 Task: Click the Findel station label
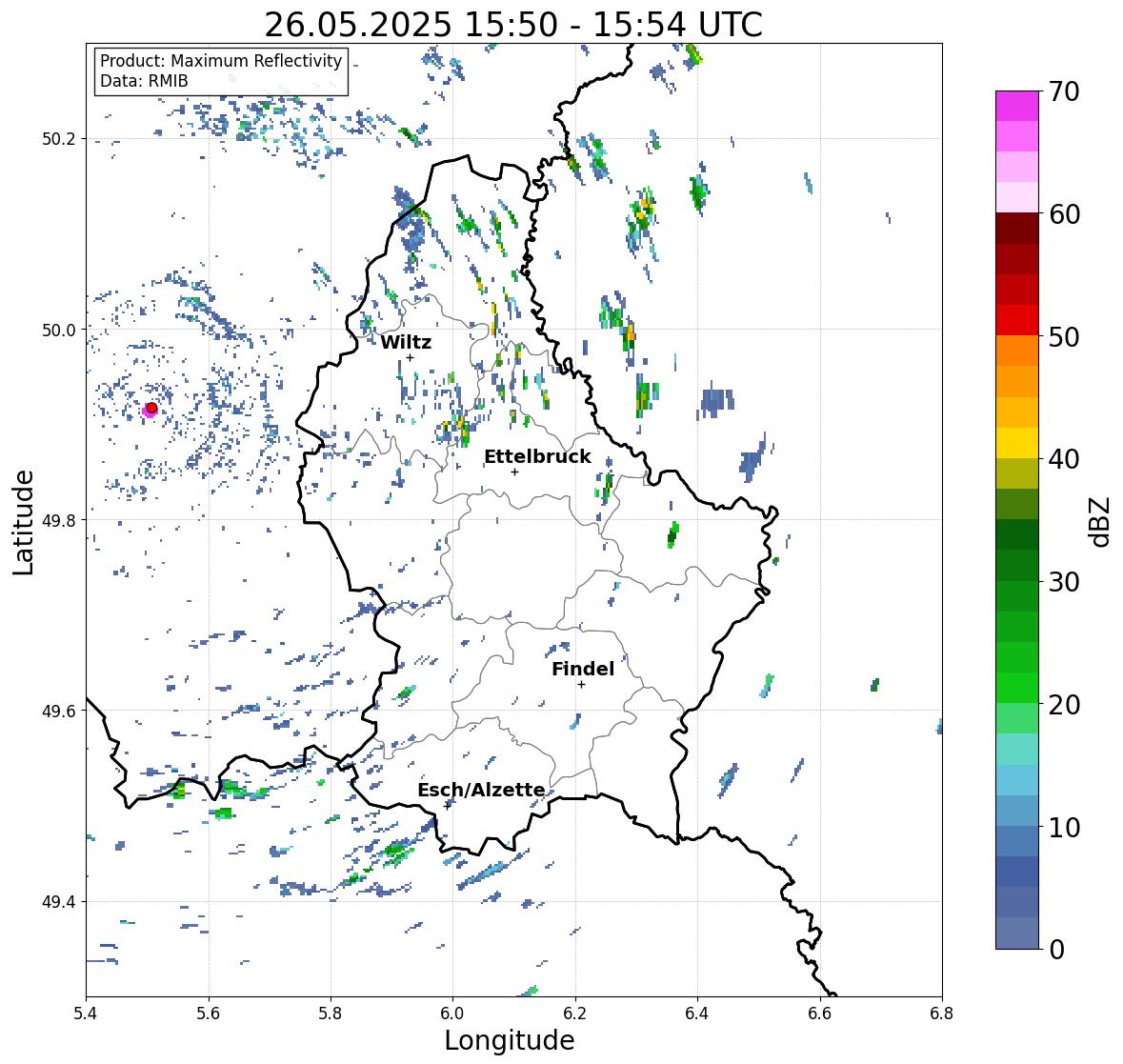pyautogui.click(x=583, y=669)
